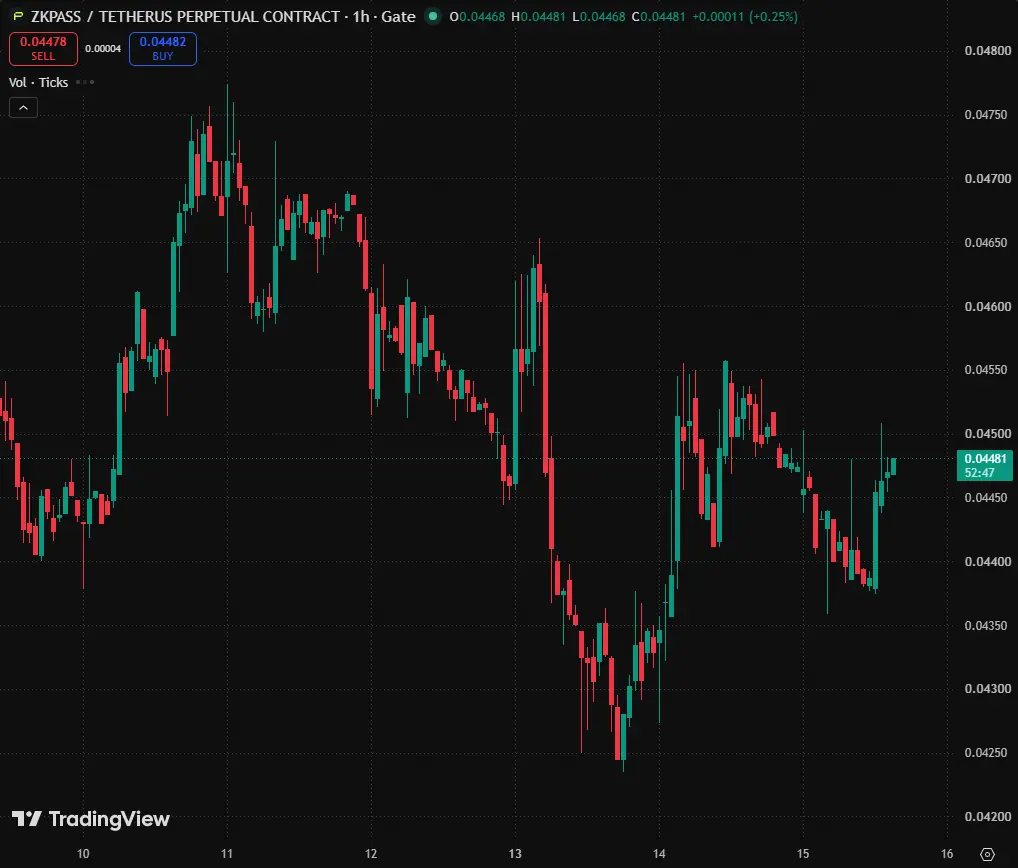The height and width of the screenshot is (868, 1018).
Task: Click the 0.00004 spread value
Action: 103,49
